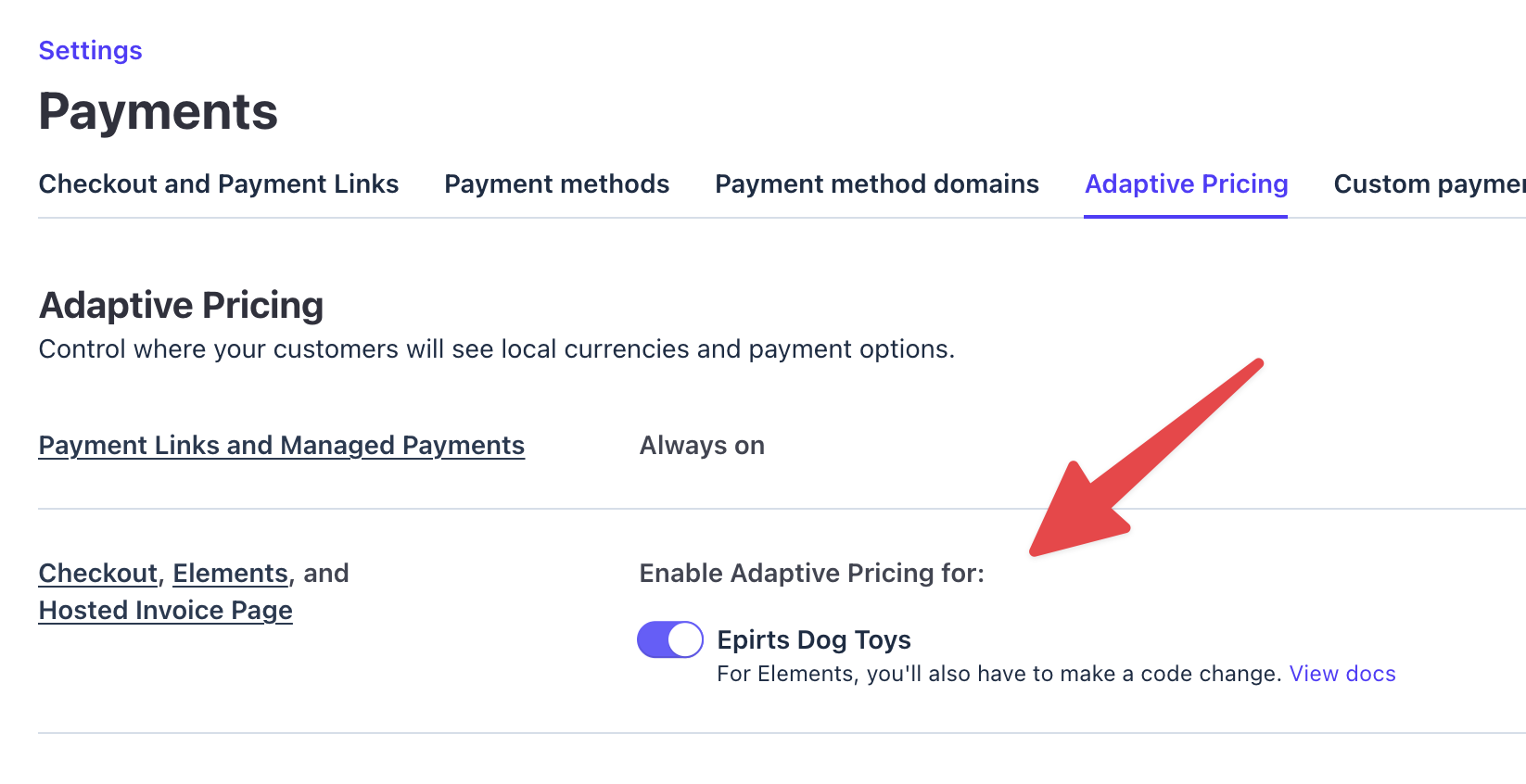Open Payment Links and Managed Payments link

(x=282, y=445)
